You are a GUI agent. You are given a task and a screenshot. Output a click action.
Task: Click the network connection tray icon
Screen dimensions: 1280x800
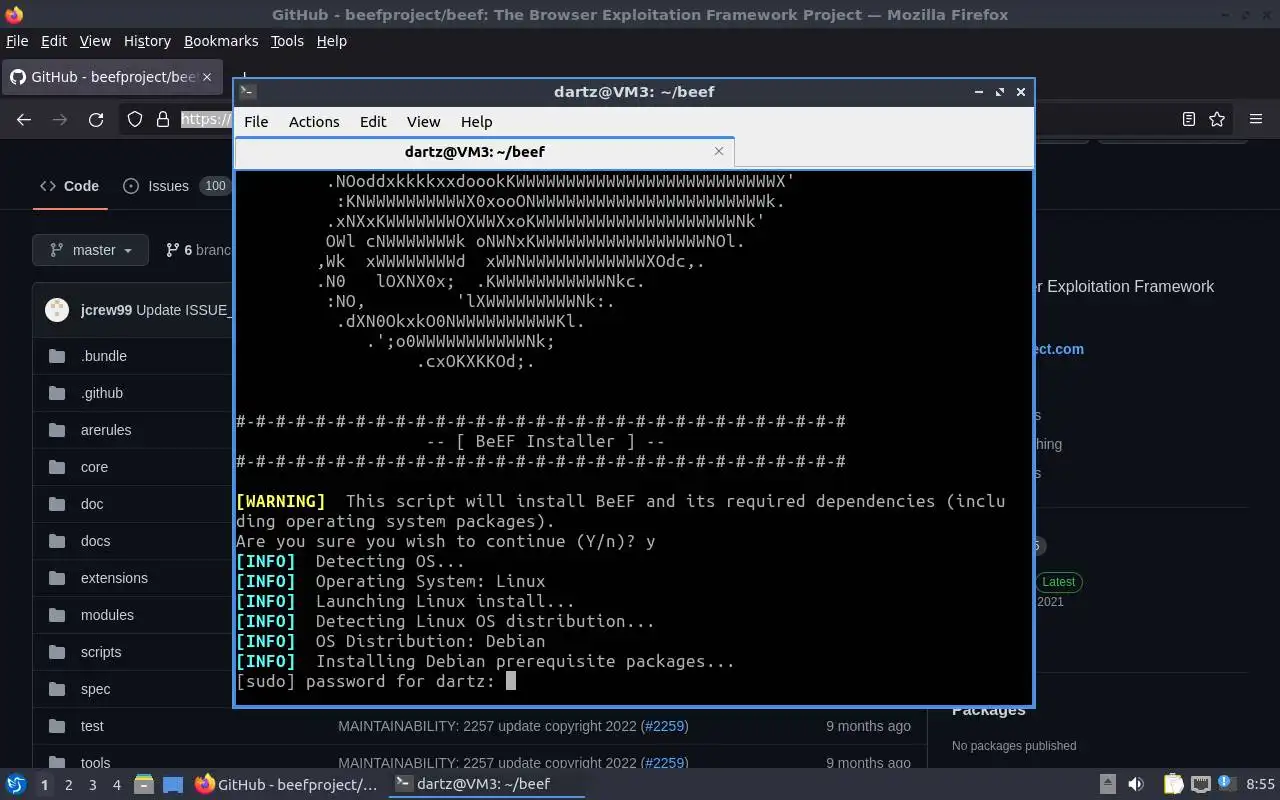tap(1201, 784)
